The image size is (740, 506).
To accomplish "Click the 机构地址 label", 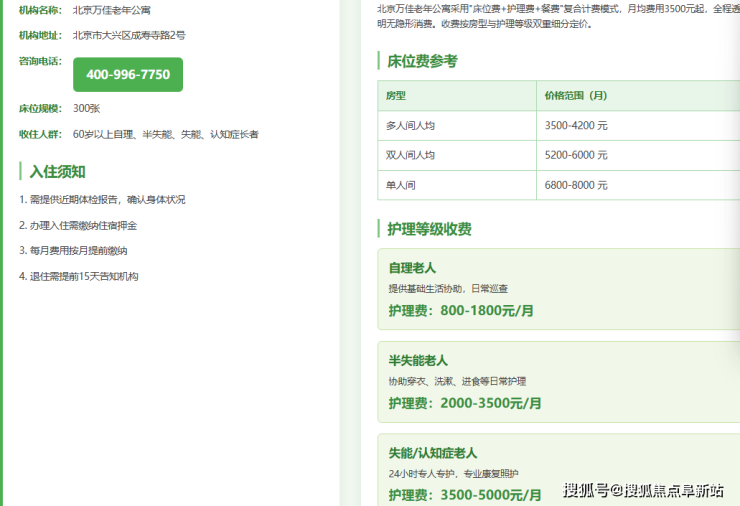I will (x=40, y=35).
